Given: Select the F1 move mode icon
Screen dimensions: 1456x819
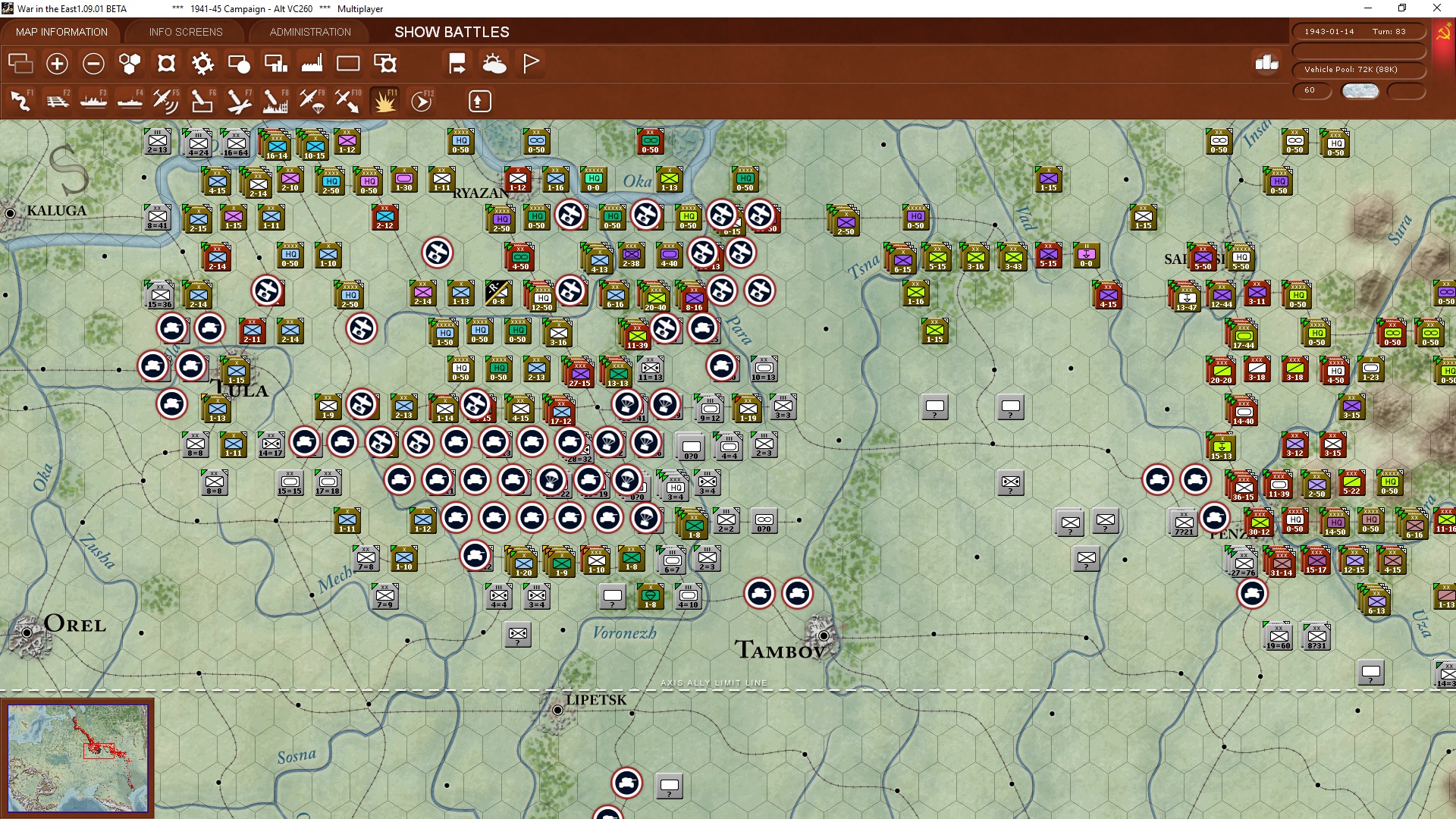Looking at the screenshot, I should [20, 101].
